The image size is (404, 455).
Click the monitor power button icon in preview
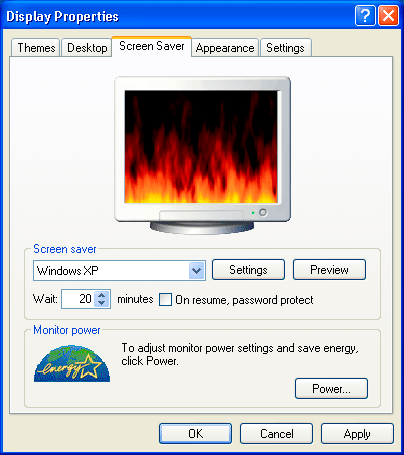[x=263, y=212]
